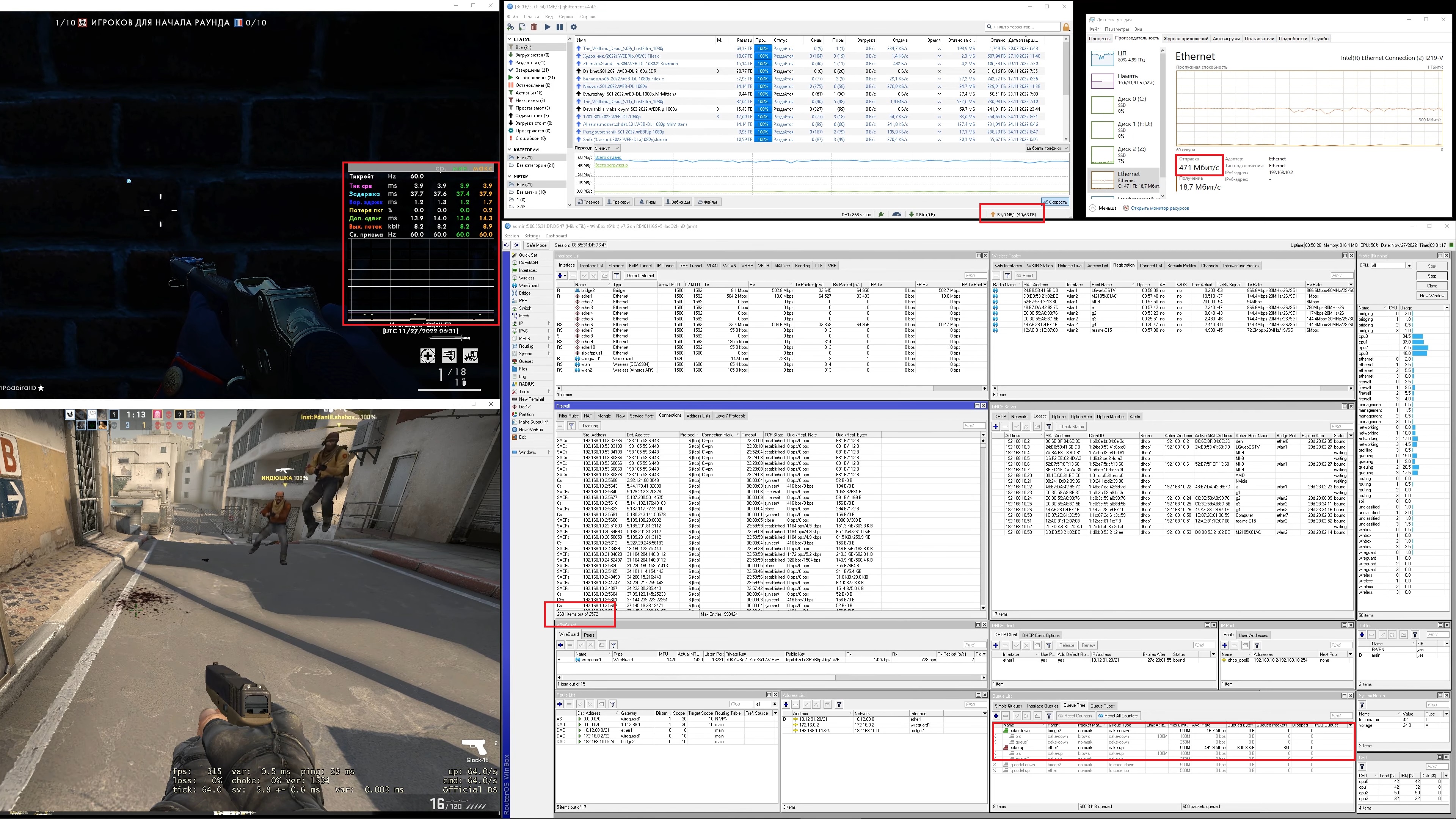Click the add torrent link icon in qBittorrent
The height and width of the screenshot is (819, 1456).
(510, 27)
